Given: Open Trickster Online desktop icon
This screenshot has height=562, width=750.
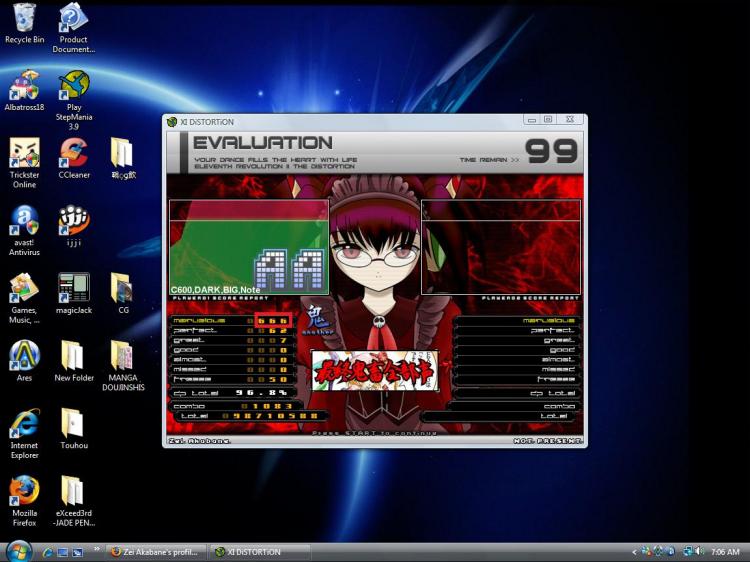Looking at the screenshot, I should click(24, 153).
